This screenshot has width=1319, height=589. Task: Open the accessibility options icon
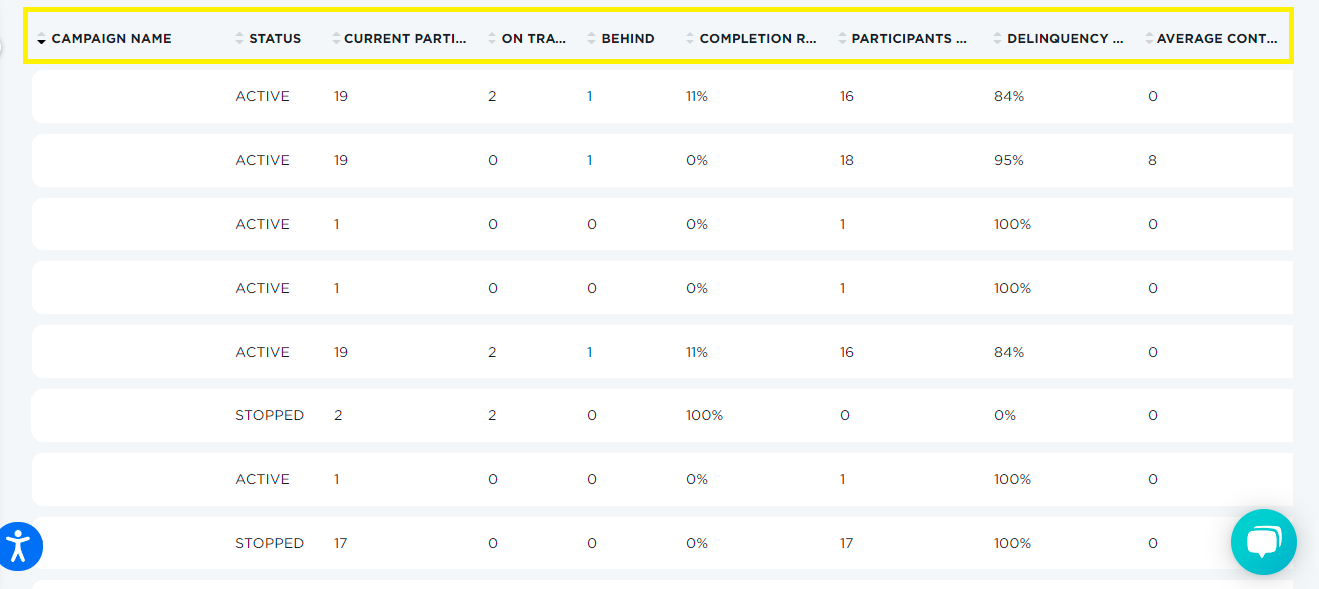pos(17,545)
